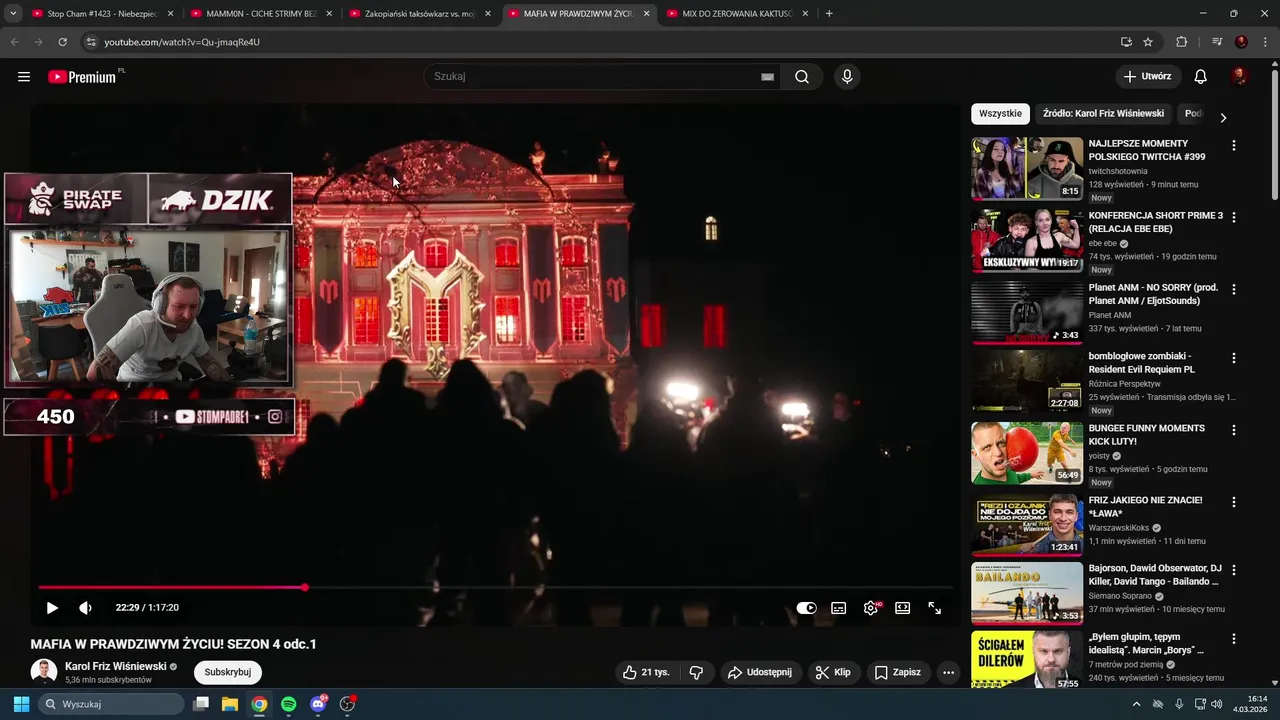Image resolution: width=1280 pixels, height=720 pixels.
Task: Select the Źródło: Karol Friz Wiśniewski chip
Action: tap(1103, 113)
